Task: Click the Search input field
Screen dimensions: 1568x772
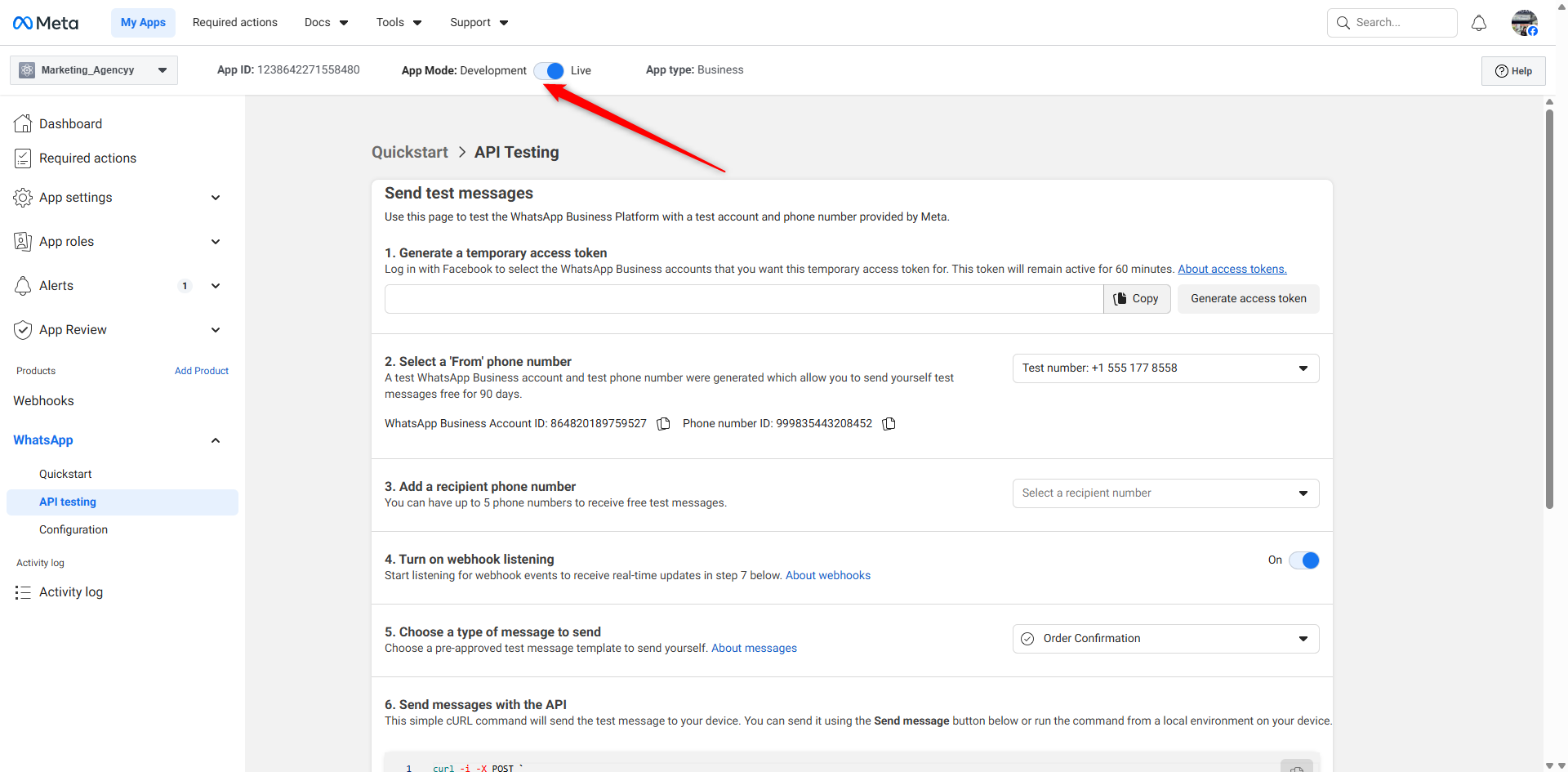Action: 1392,23
